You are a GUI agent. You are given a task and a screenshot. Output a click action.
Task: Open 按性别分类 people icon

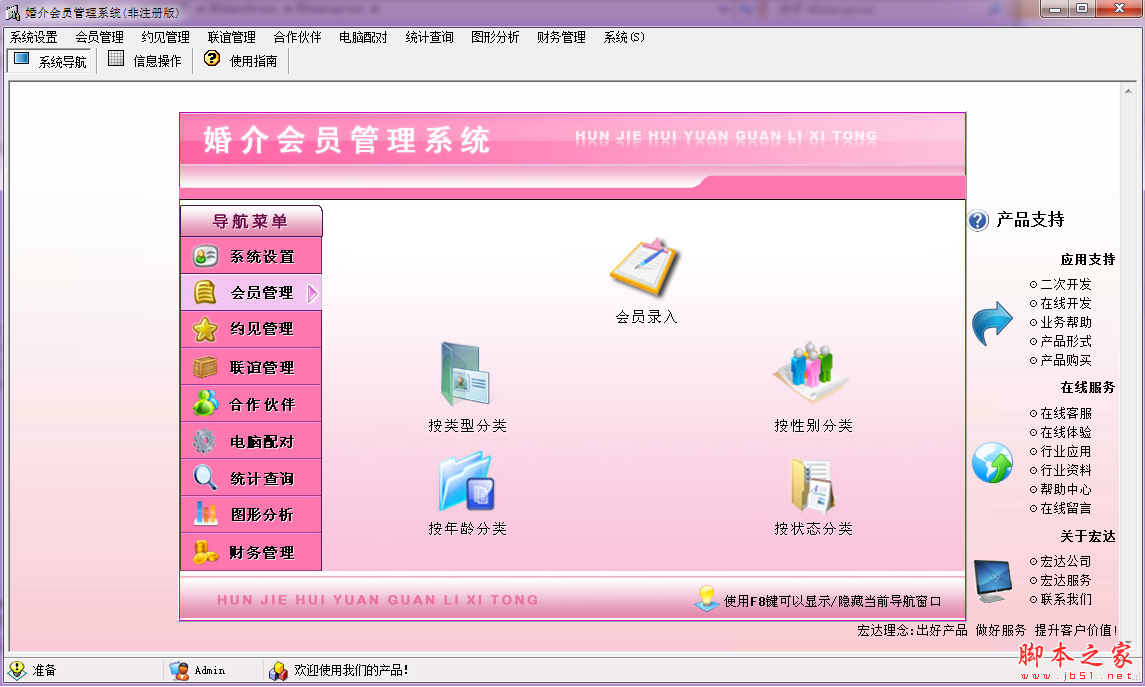[x=811, y=373]
